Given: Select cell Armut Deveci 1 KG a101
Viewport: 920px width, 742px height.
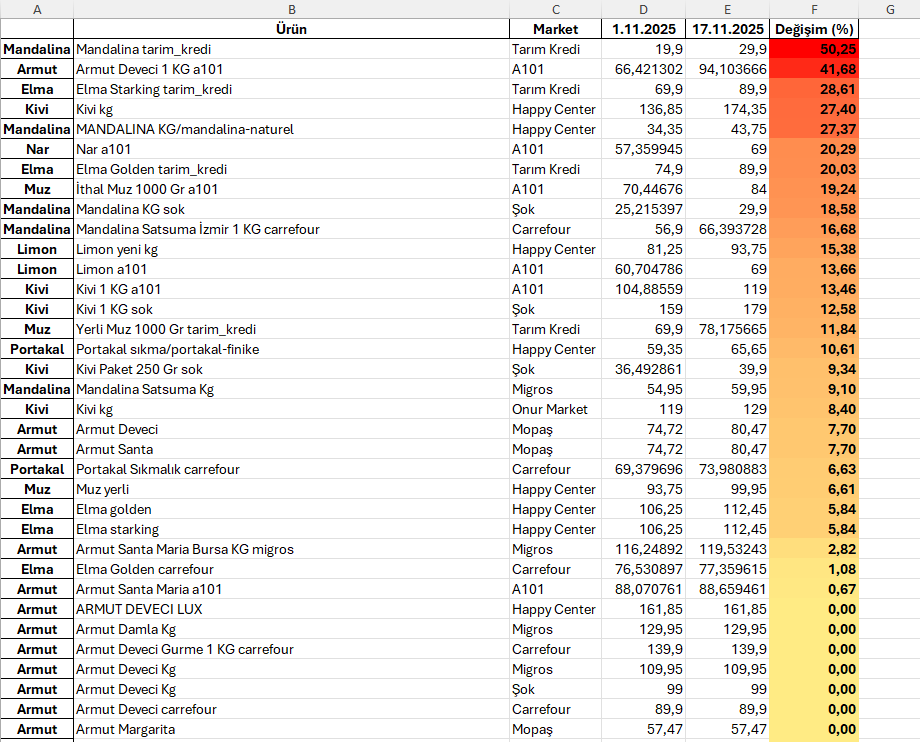Looking at the screenshot, I should 292,69.
